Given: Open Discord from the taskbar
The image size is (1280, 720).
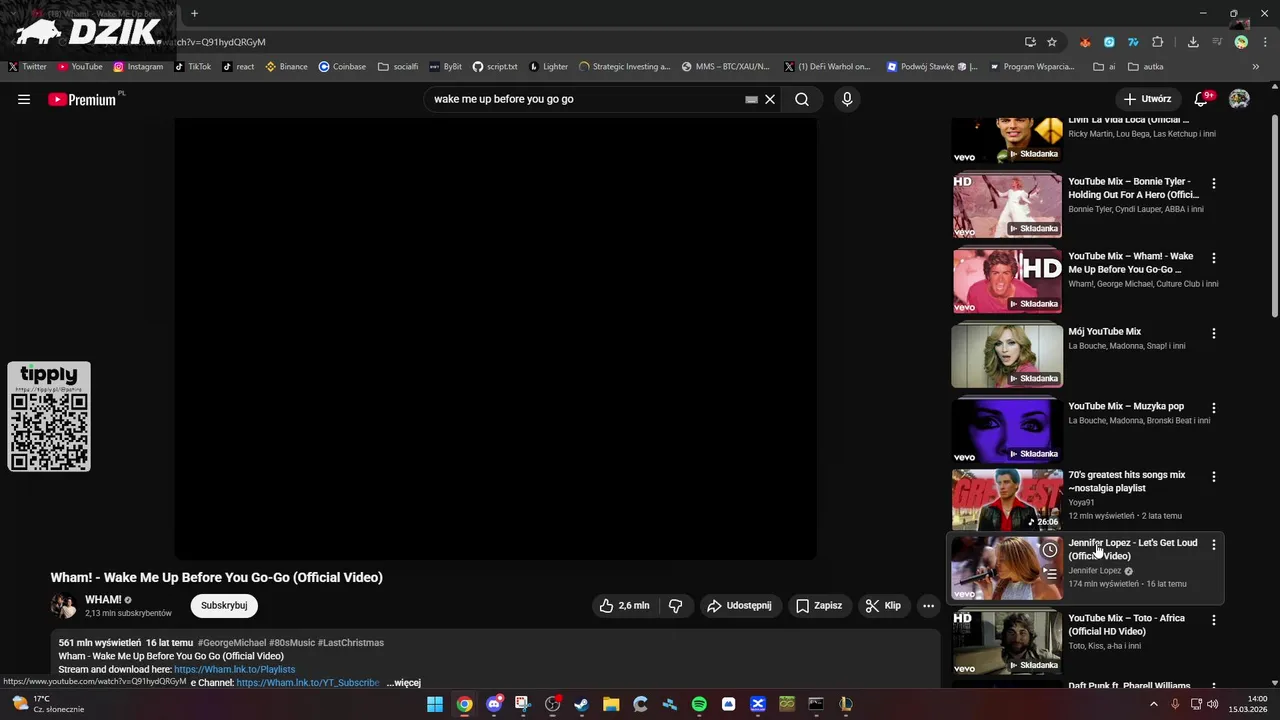Looking at the screenshot, I should click(x=494, y=704).
